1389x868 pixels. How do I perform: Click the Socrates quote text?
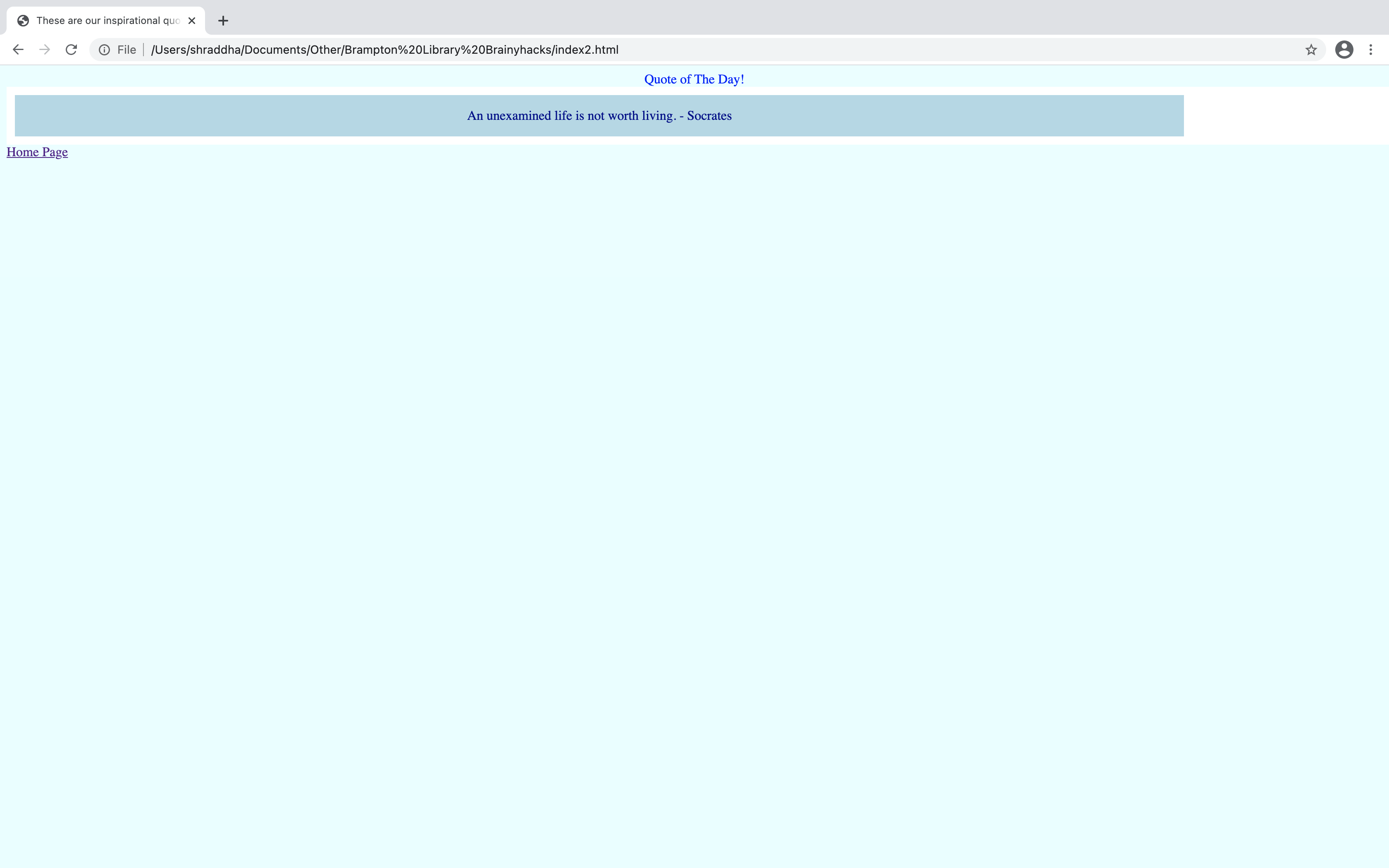[599, 116]
